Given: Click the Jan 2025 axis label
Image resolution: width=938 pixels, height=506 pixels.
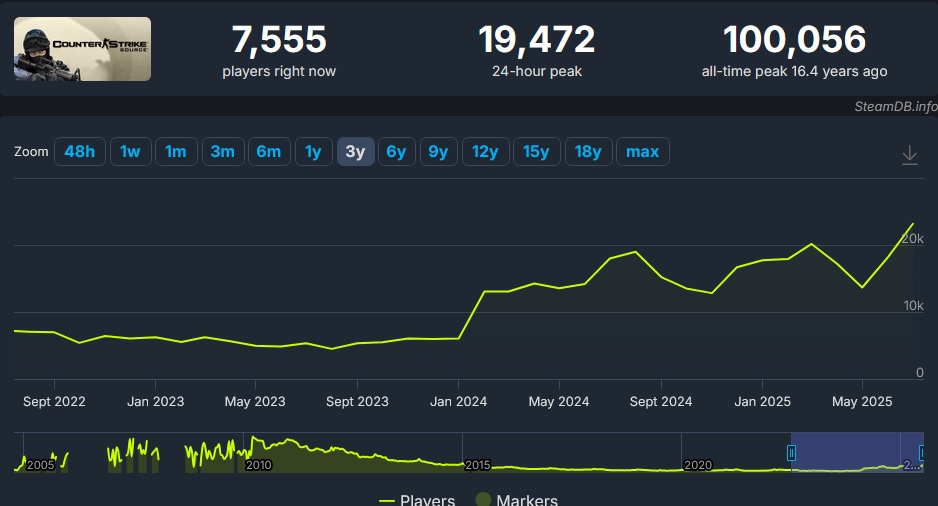Looking at the screenshot, I should click(x=762, y=401).
